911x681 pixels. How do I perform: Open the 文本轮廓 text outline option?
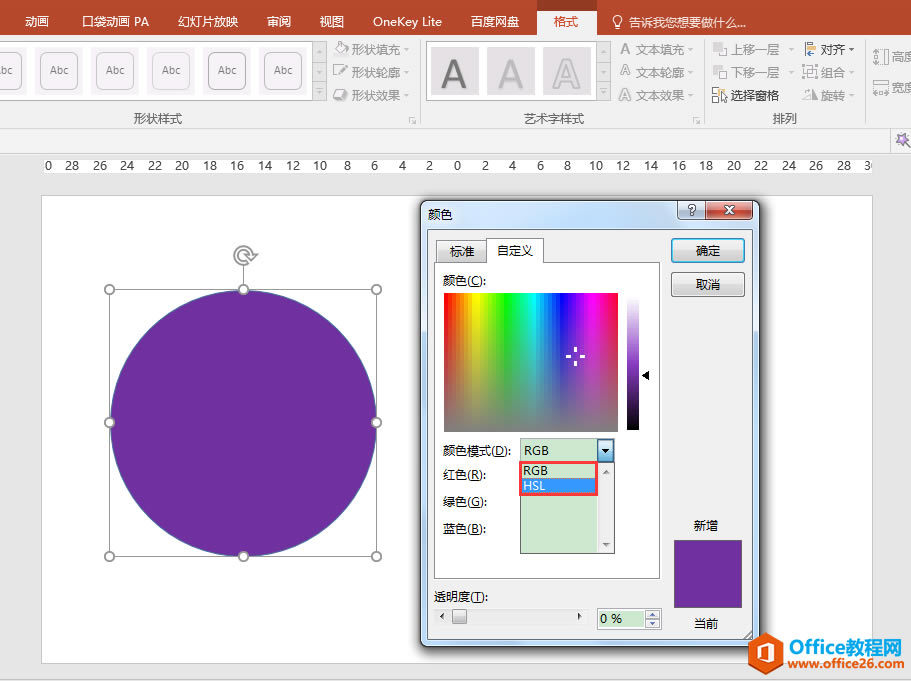[657, 72]
